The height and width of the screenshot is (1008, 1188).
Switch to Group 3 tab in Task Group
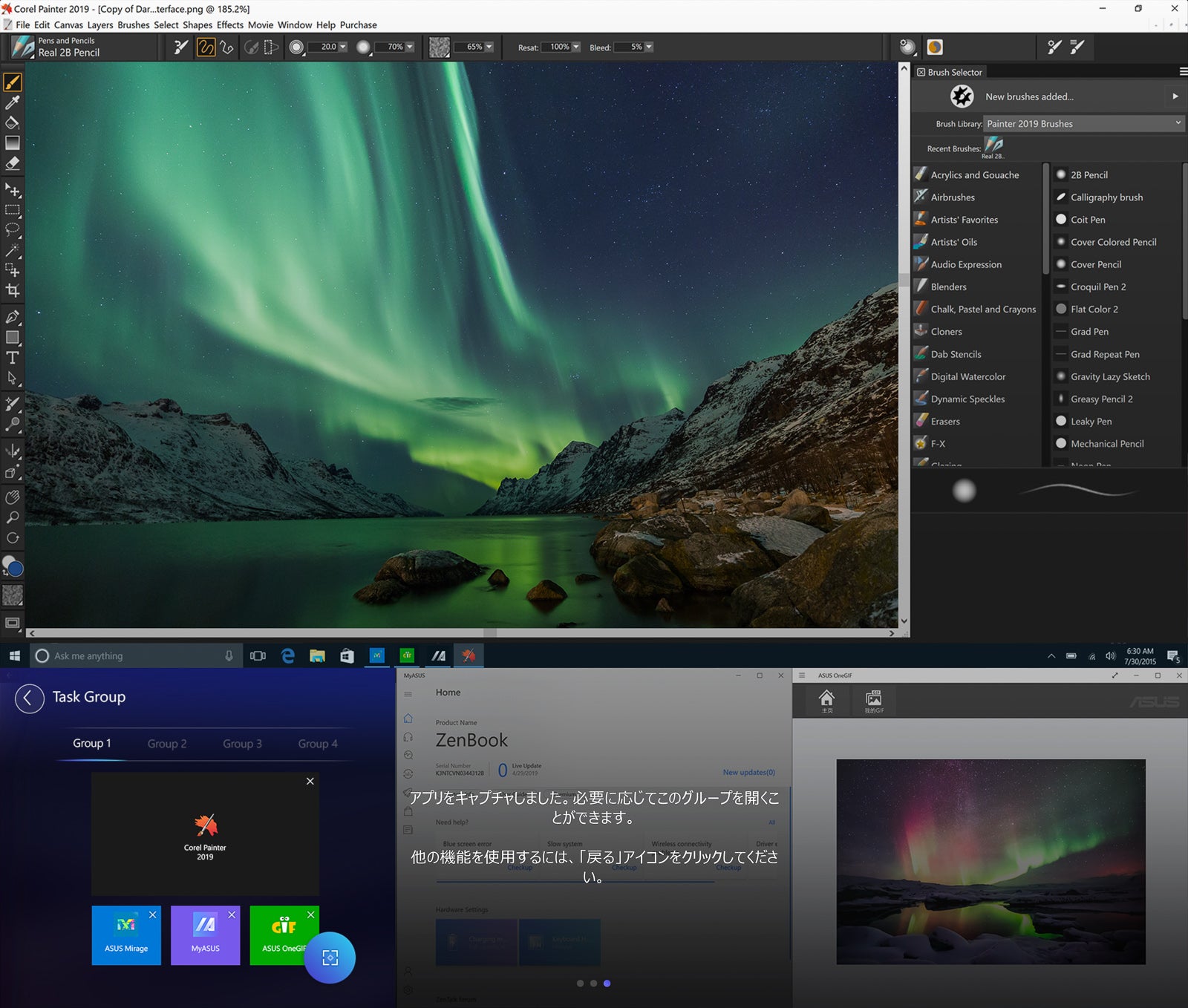click(x=242, y=744)
